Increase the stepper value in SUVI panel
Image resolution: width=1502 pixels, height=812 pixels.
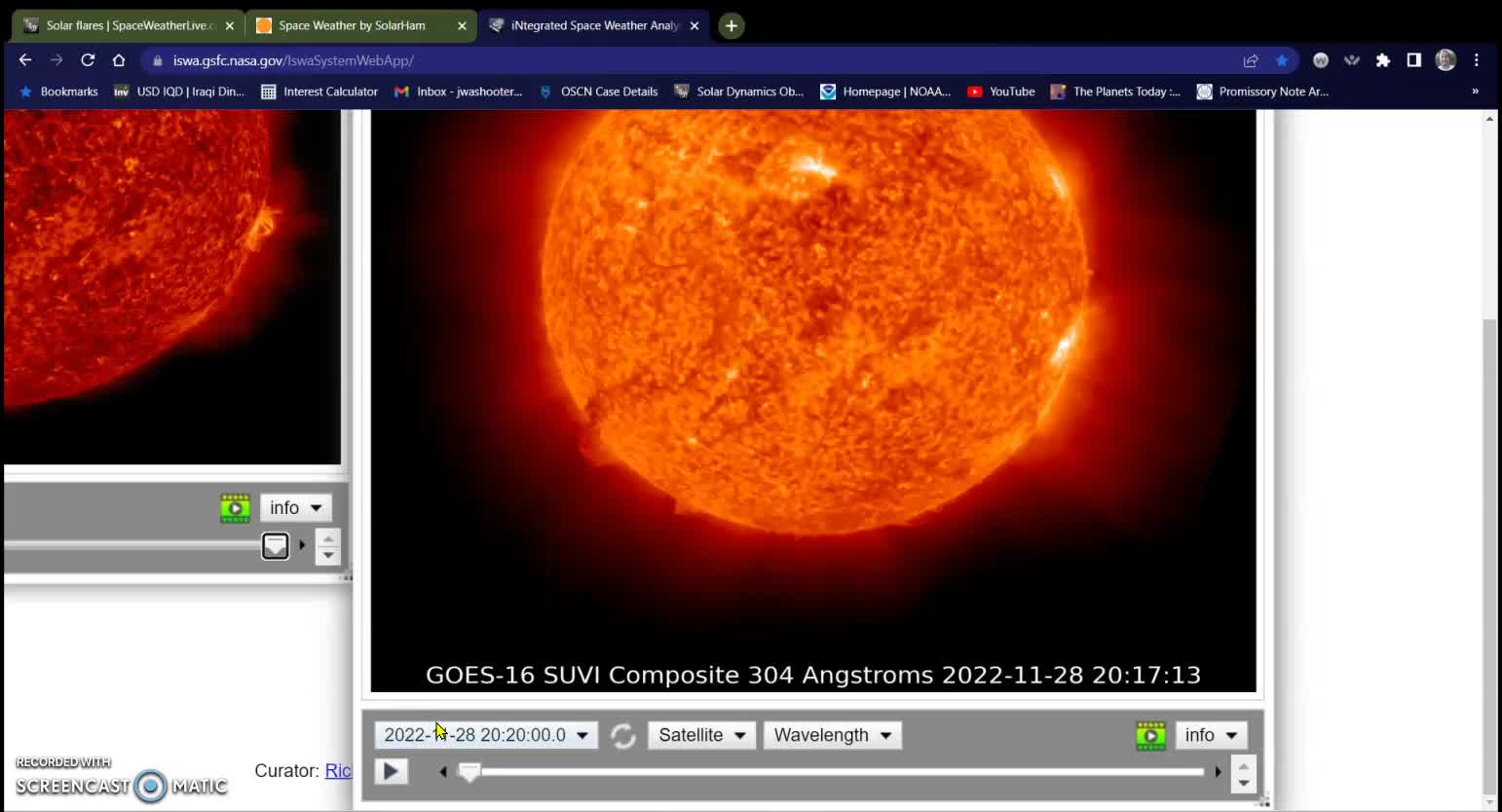tap(1244, 764)
